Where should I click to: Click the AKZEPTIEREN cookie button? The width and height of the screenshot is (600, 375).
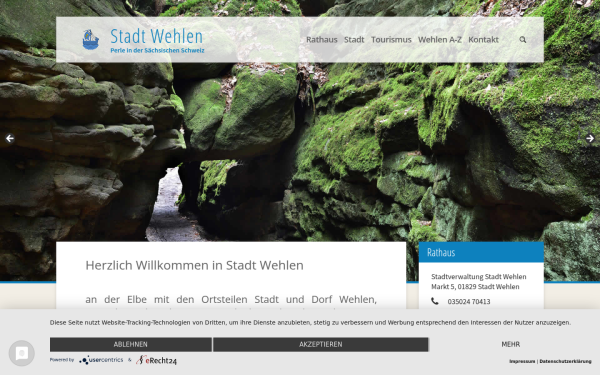(x=321, y=344)
